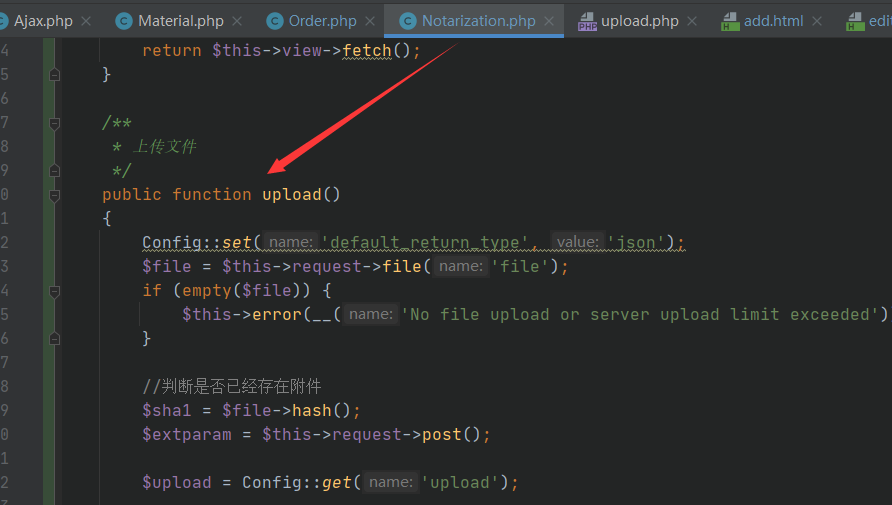892x505 pixels.
Task: Switch to the add.html tab
Action: point(774,21)
